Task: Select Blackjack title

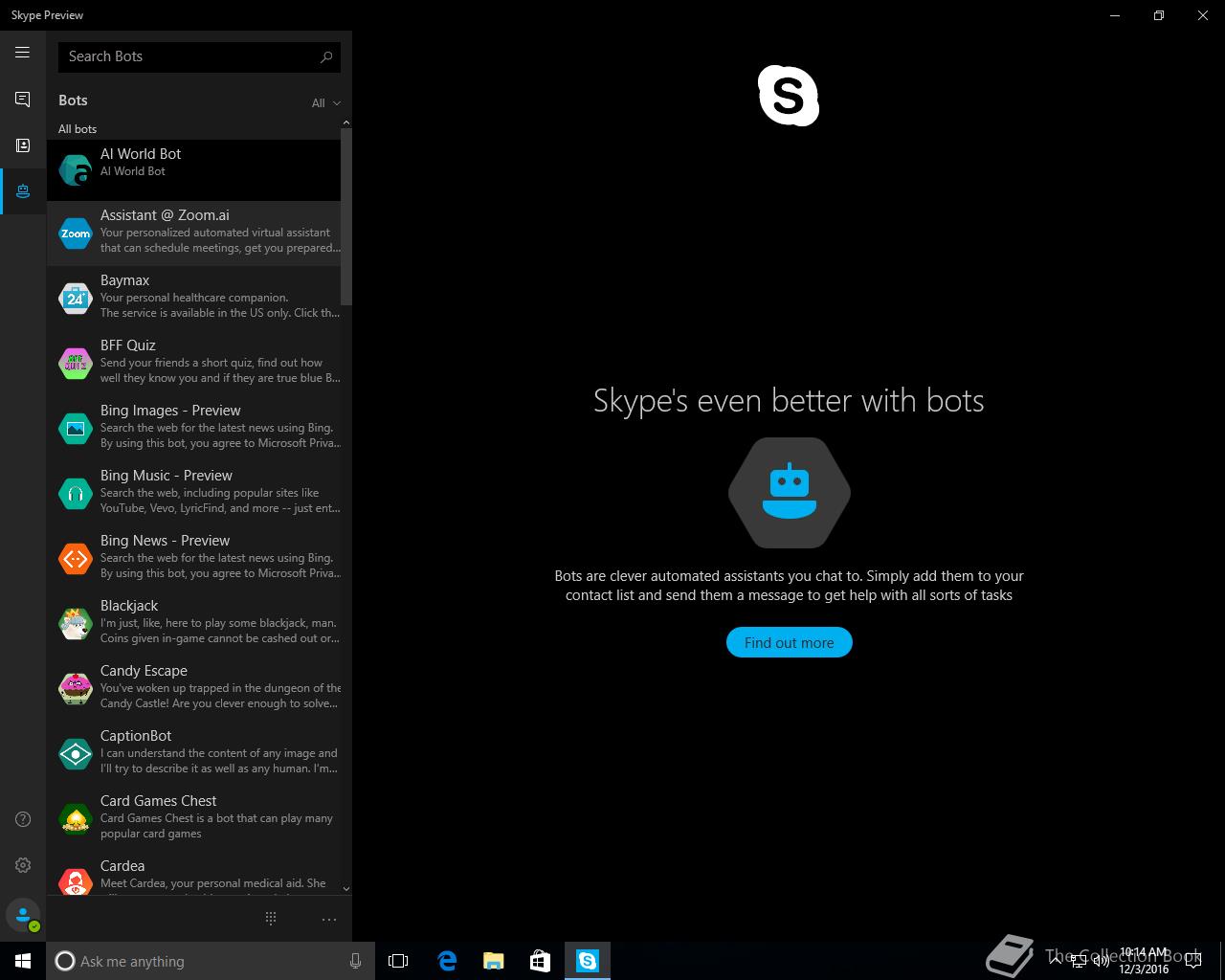Action: pos(129,606)
